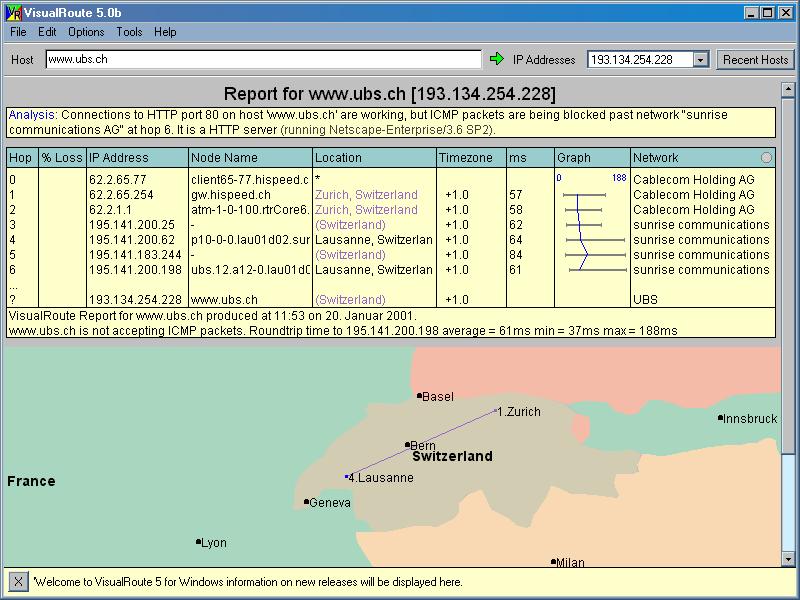Click node name atm-1-0-100.rtrCore6.
This screenshot has width=800, height=600.
tap(250, 210)
